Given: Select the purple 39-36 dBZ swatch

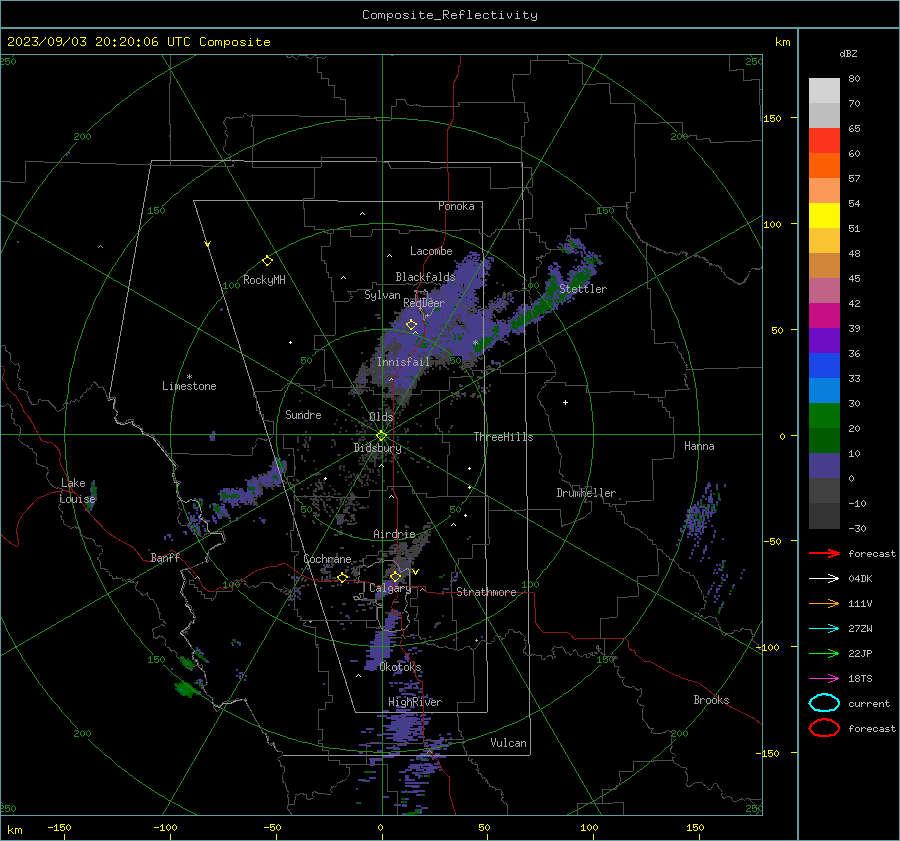Looking at the screenshot, I should (x=824, y=340).
